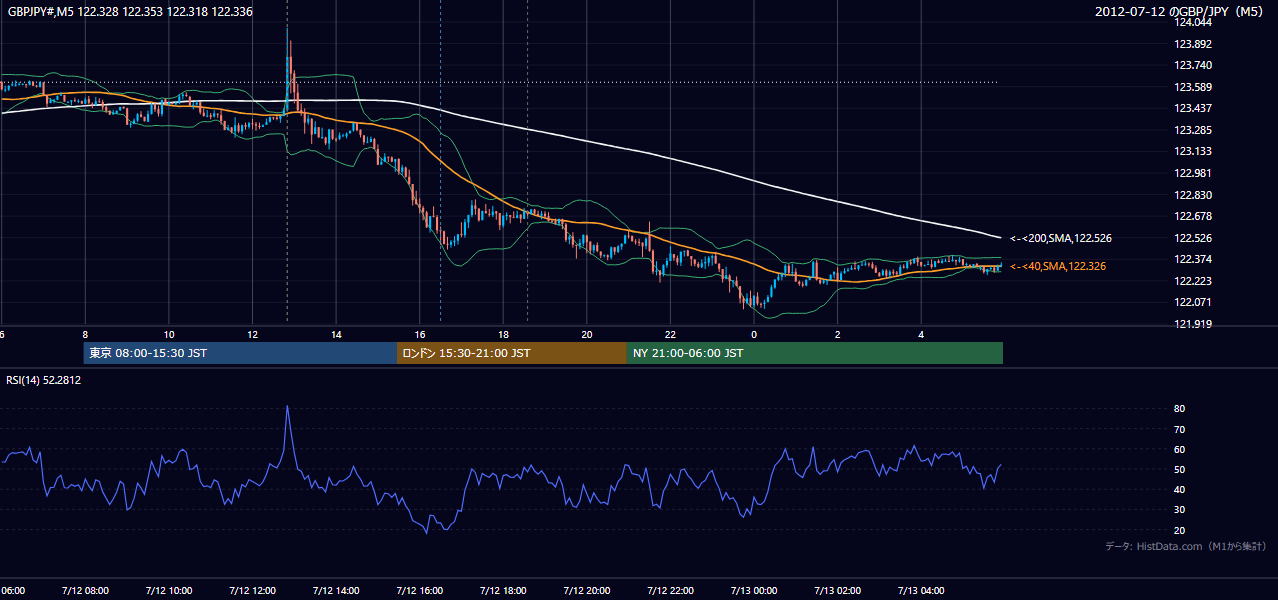Click the 7/12 20:00 bottom date label
Image resolution: width=1278 pixels, height=600 pixels.
[x=587, y=590]
